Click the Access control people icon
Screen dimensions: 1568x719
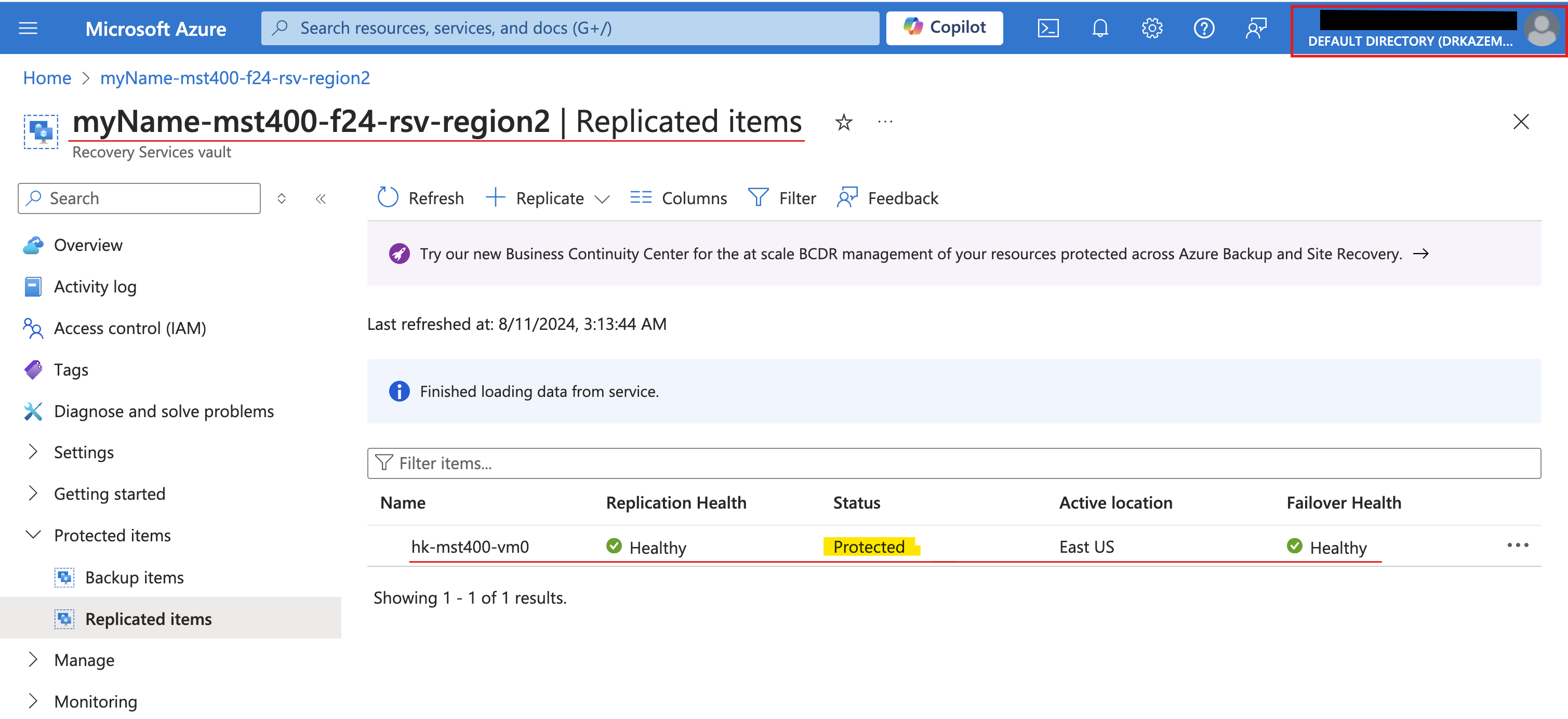click(33, 327)
